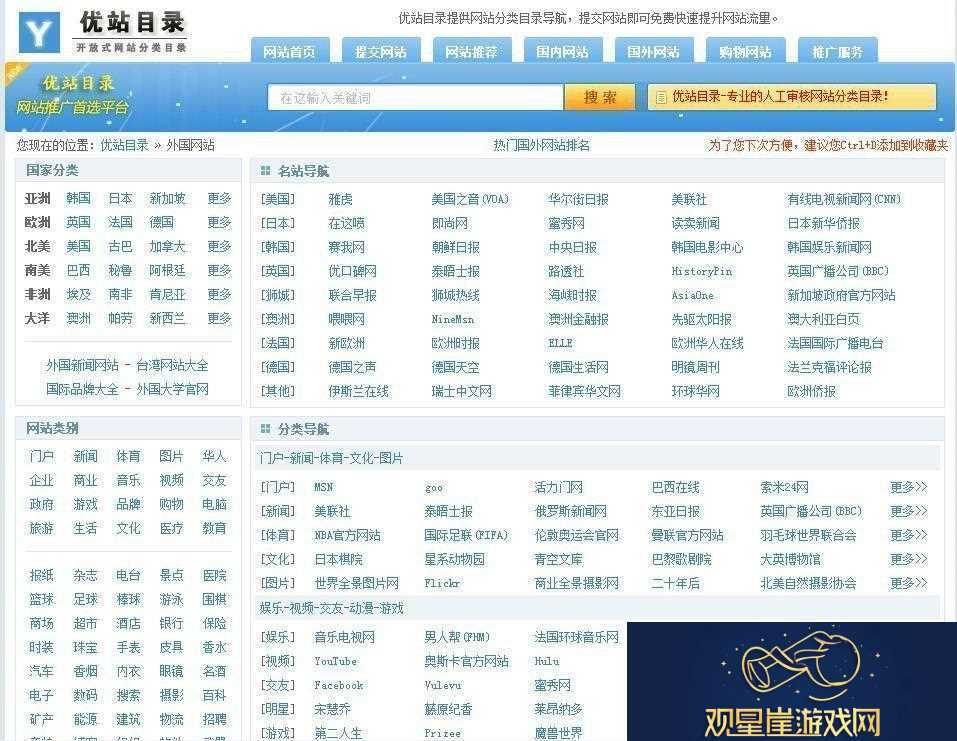This screenshot has width=957, height=741.
Task: Click the 雅虎 link in 名站导航
Action: click(x=340, y=200)
